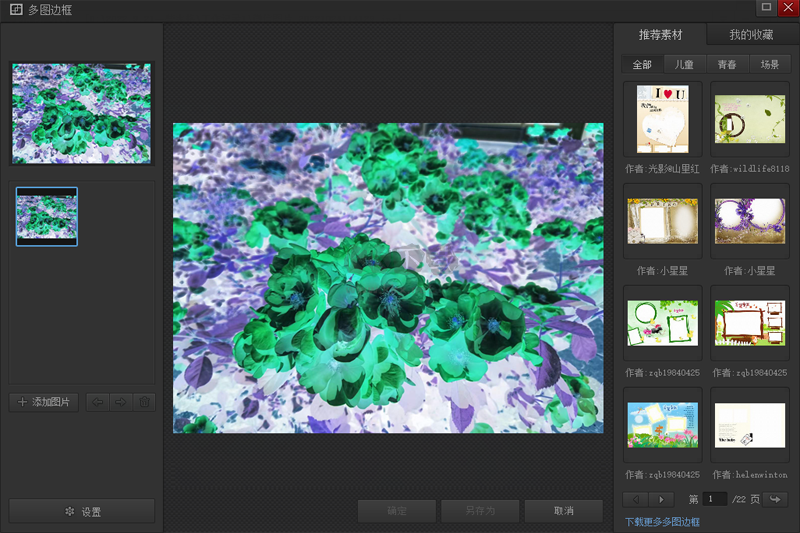Switch to the 我的收藏 tab
This screenshot has width=800, height=533.
pyautogui.click(x=751, y=35)
